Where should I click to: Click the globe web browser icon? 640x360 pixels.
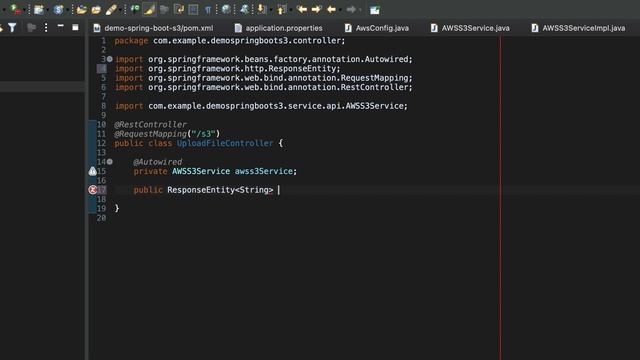point(226,9)
